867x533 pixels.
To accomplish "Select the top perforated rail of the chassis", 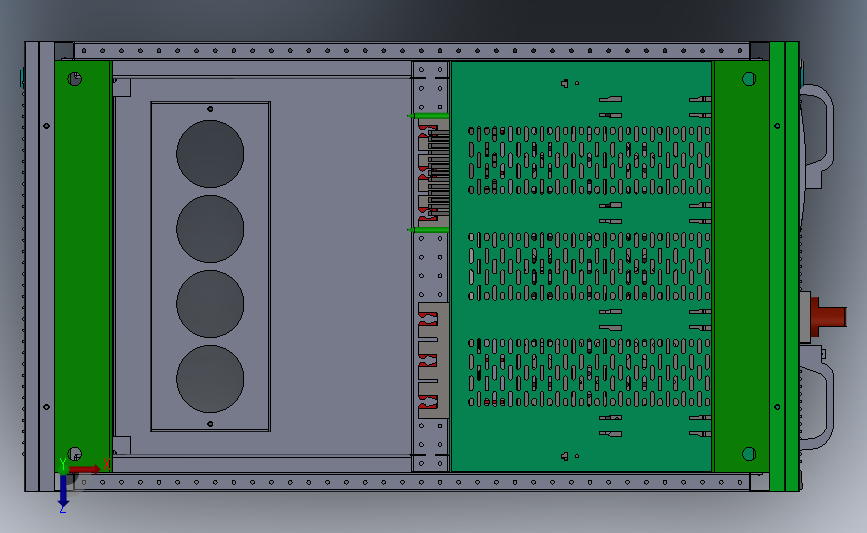I will point(412,51).
